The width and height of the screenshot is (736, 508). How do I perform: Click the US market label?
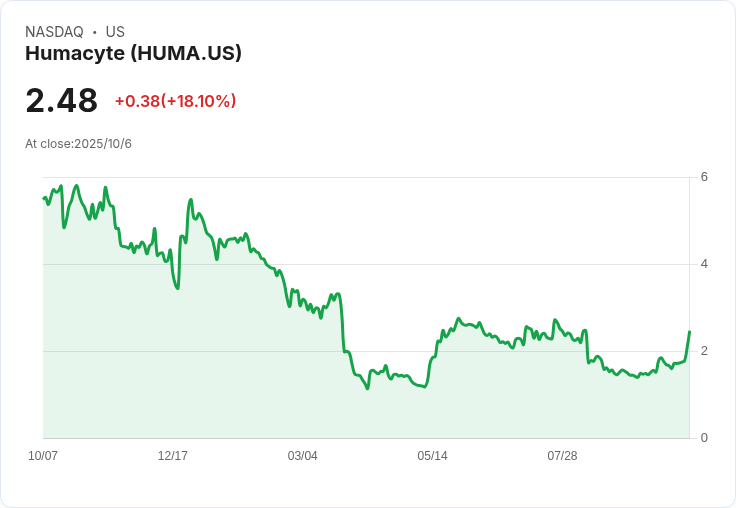click(x=115, y=32)
